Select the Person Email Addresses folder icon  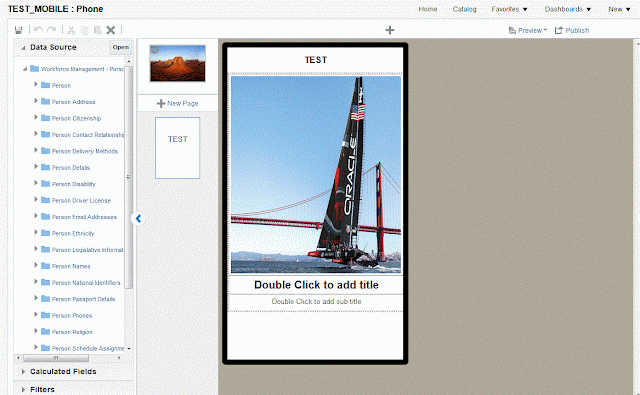click(45, 216)
